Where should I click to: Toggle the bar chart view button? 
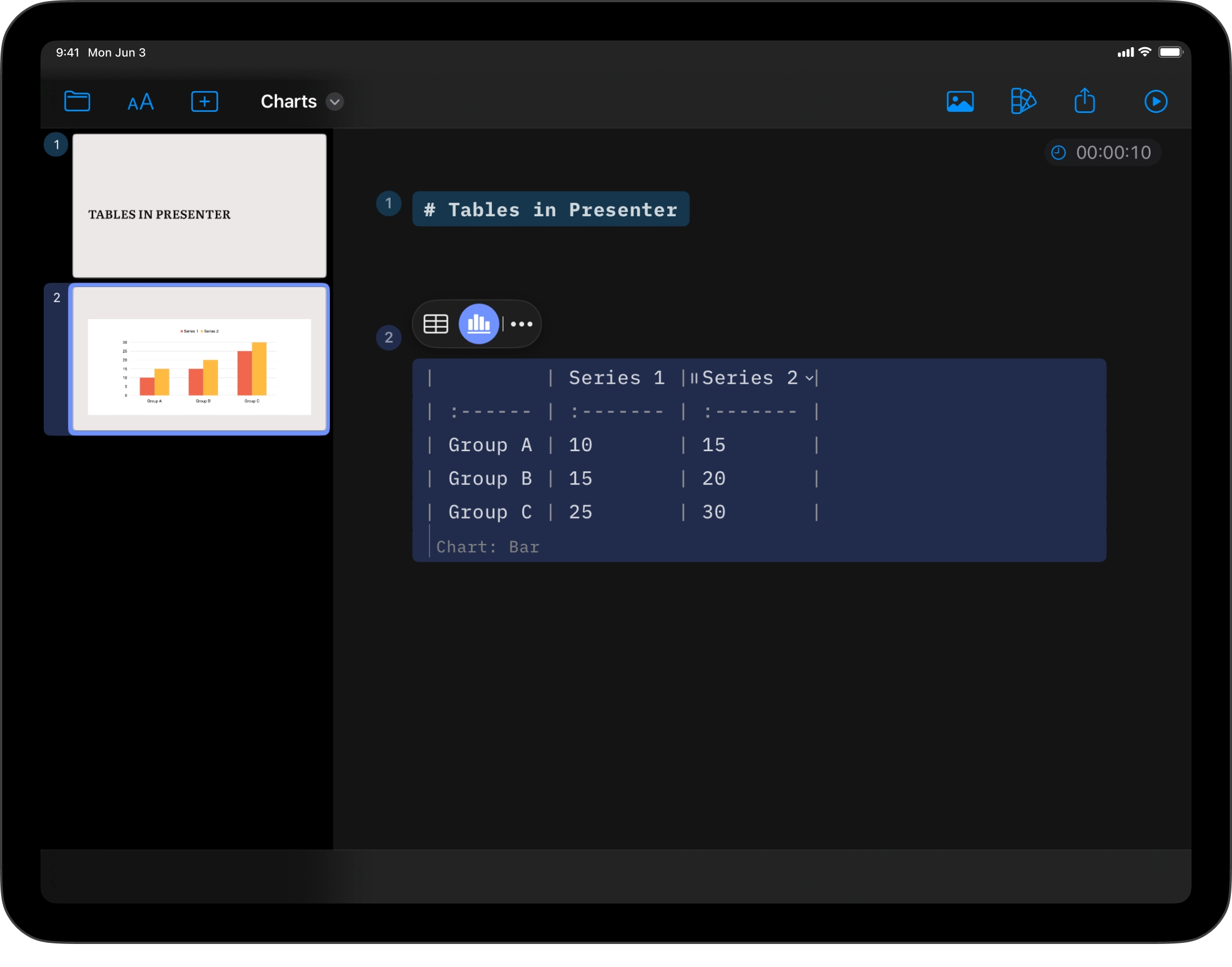(x=478, y=324)
